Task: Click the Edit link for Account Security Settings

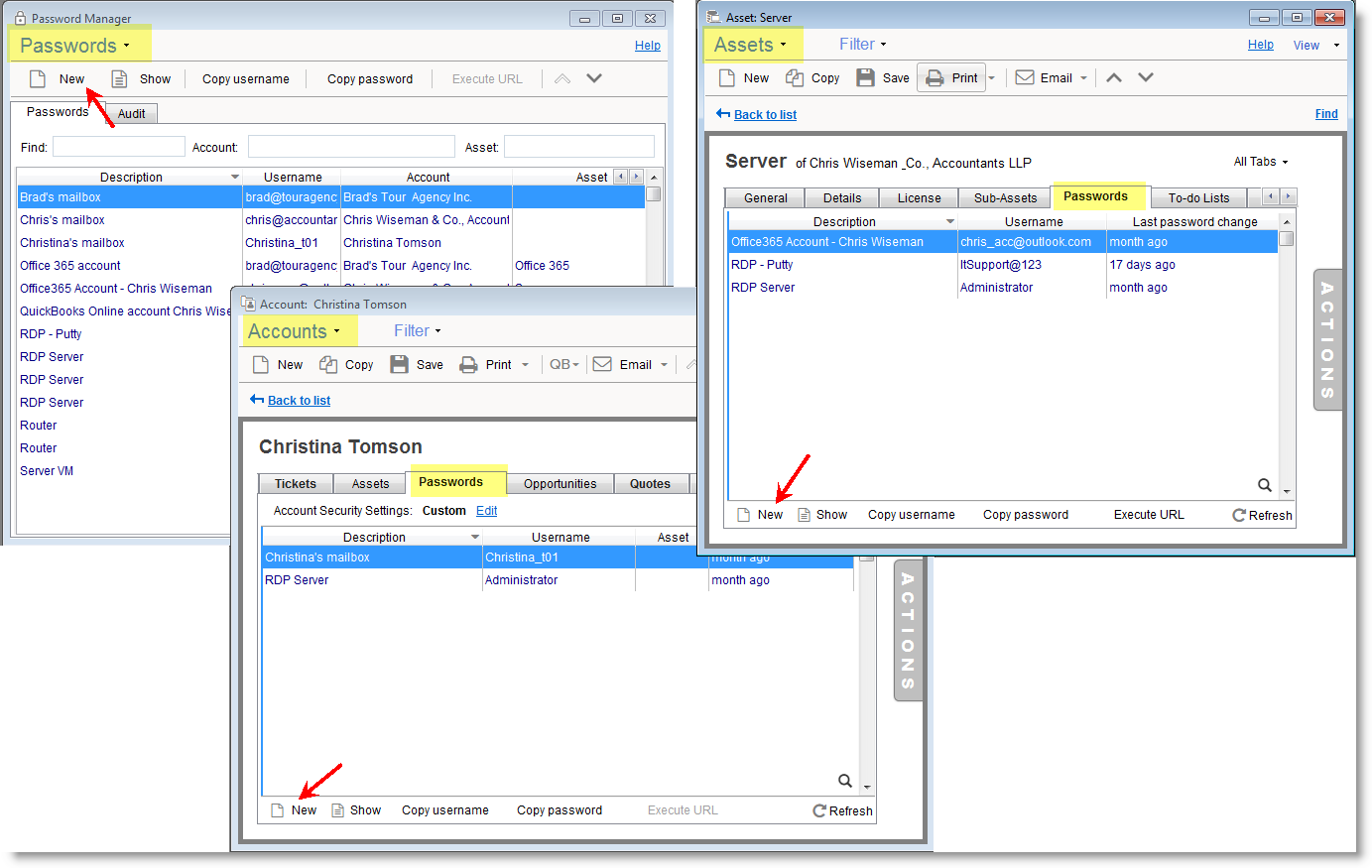Action: pyautogui.click(x=486, y=511)
